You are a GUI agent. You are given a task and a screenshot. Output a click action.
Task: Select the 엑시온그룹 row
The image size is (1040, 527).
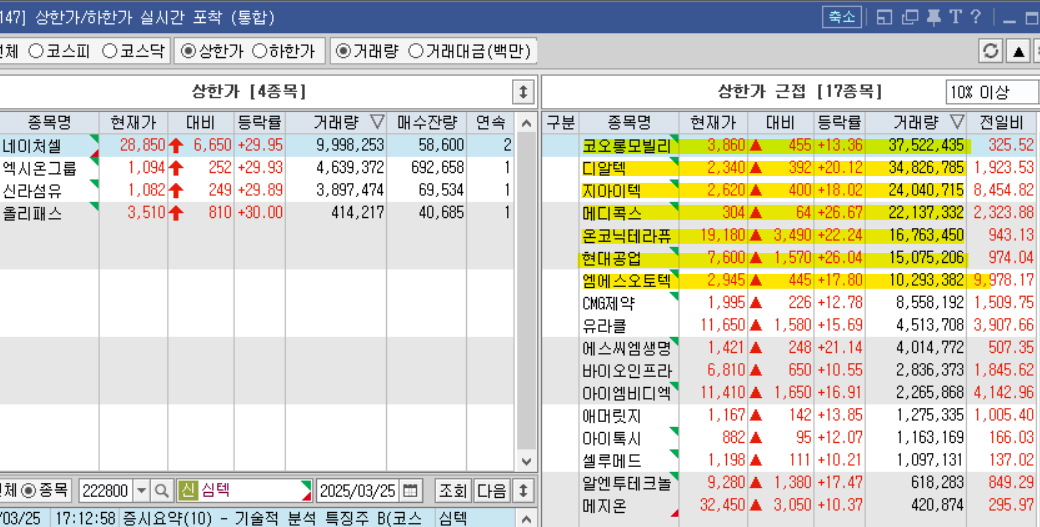point(257,168)
